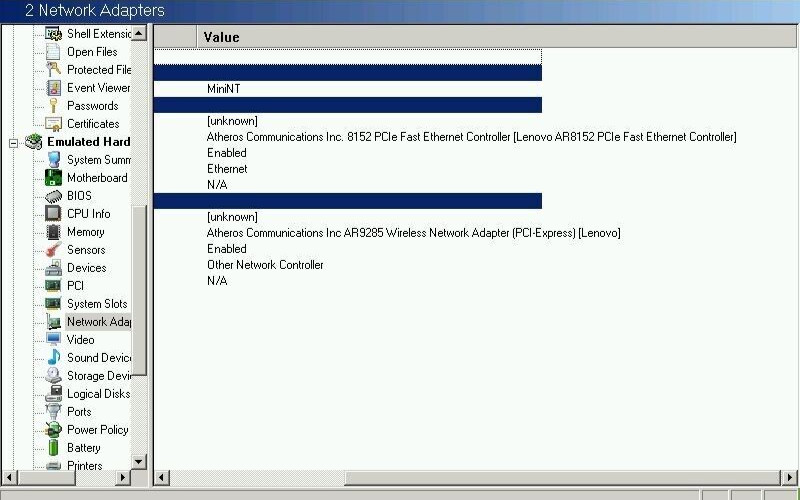Open the CPU Info tree entry
Image resolution: width=800 pixels, height=500 pixels.
88,214
